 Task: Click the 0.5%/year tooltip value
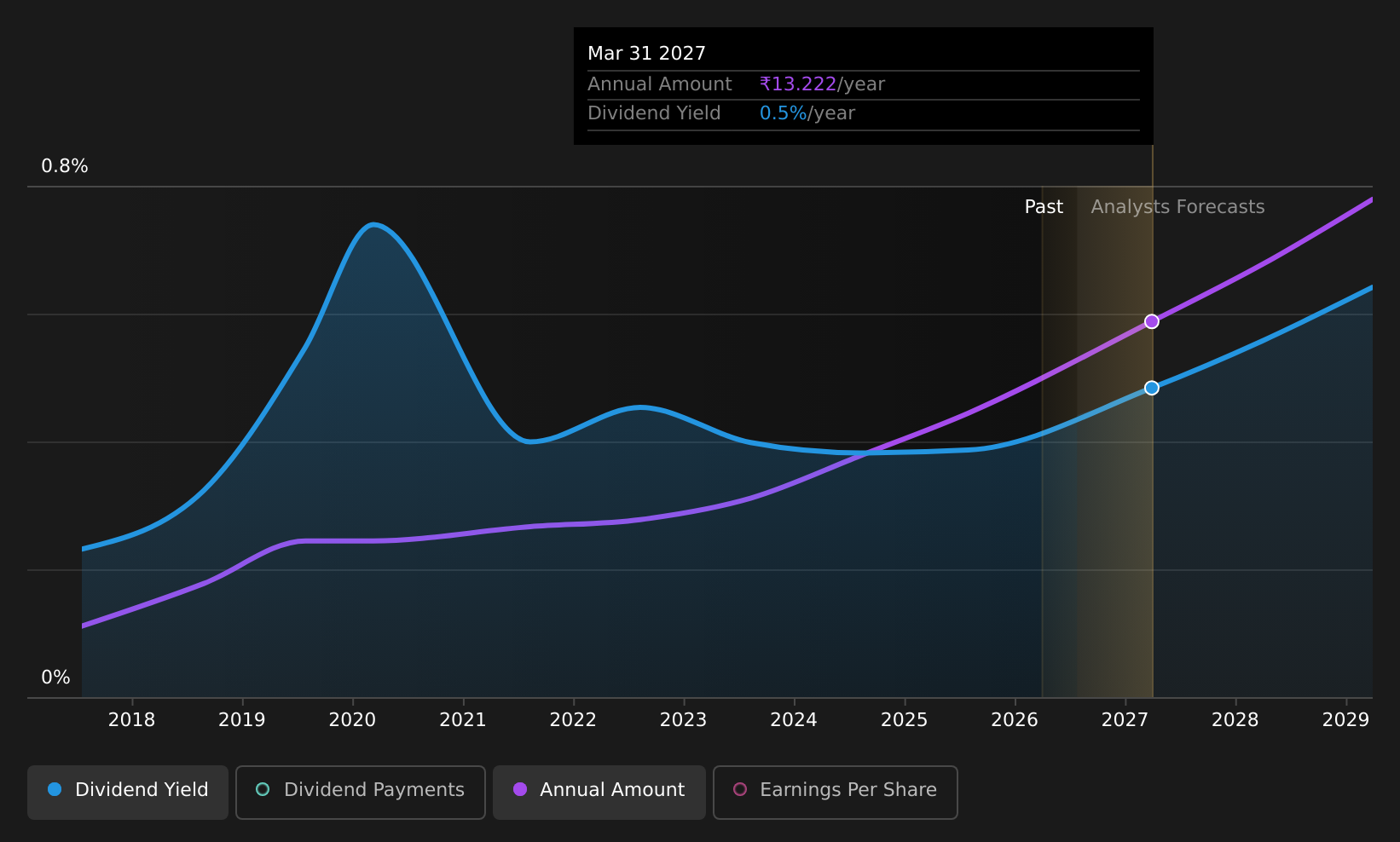pos(807,113)
